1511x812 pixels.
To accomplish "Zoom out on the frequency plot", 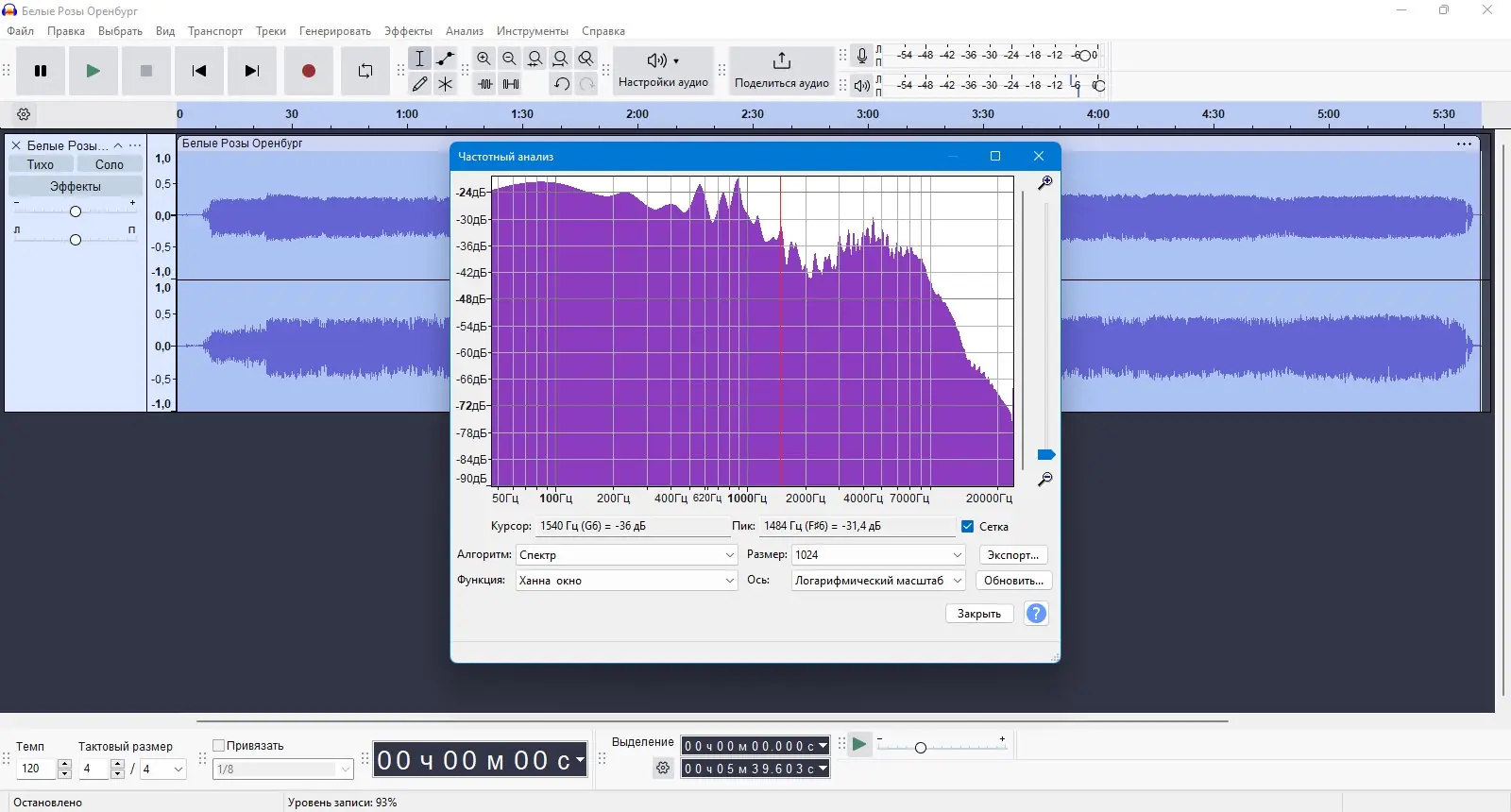I will tap(1044, 480).
